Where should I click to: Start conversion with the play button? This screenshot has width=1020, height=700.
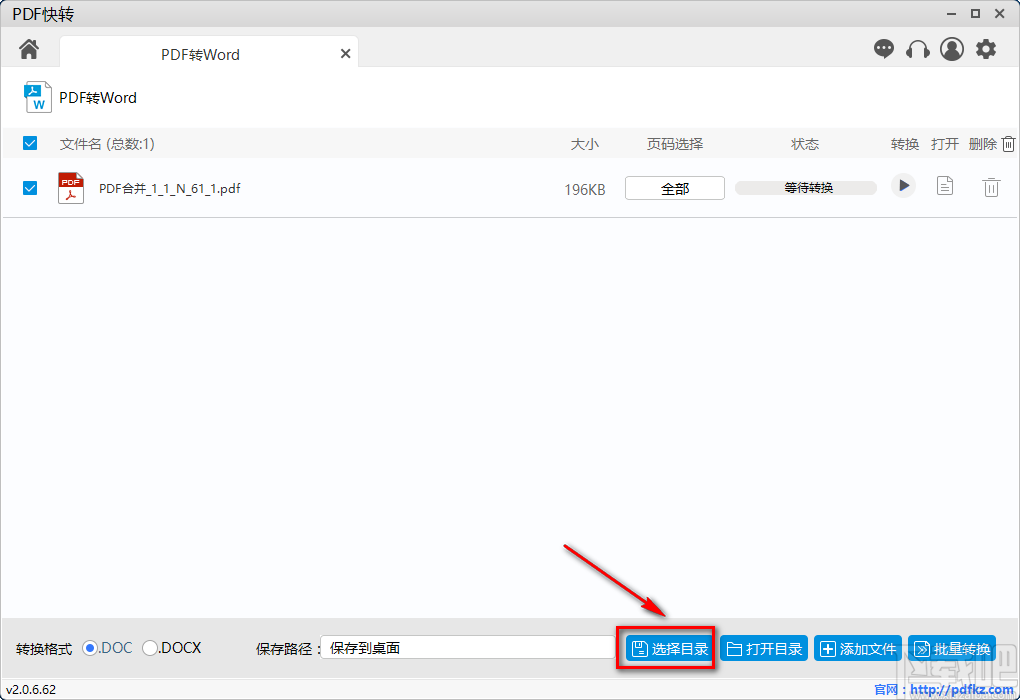(x=903, y=186)
